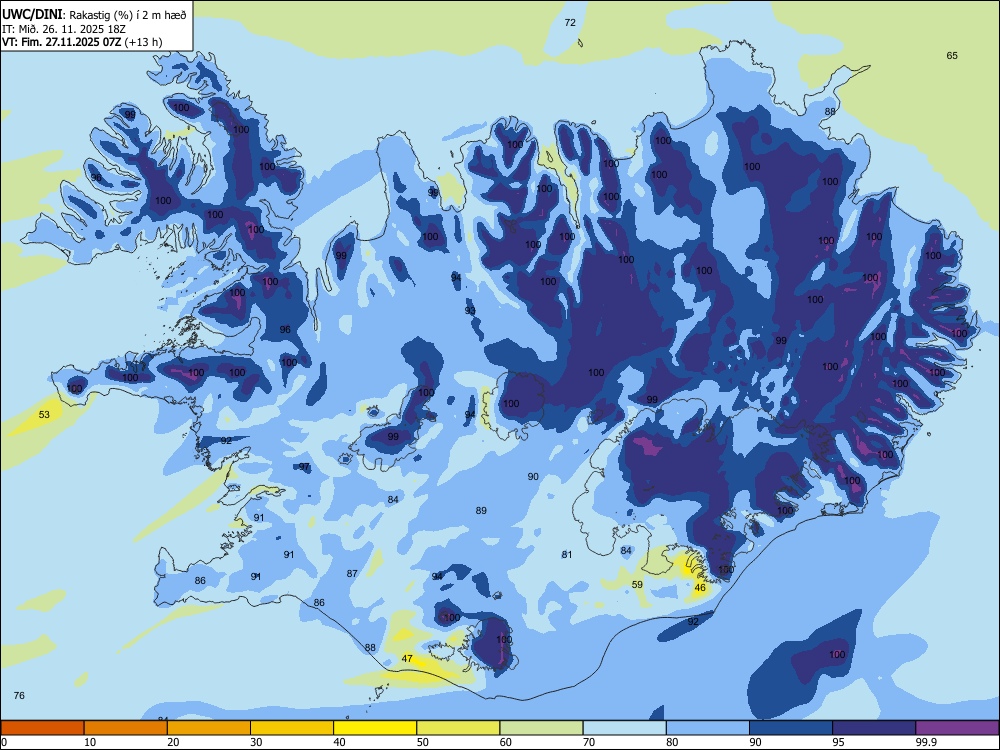Click the '53' humidity value on the map
This screenshot has height=750, width=1000.
point(44,415)
